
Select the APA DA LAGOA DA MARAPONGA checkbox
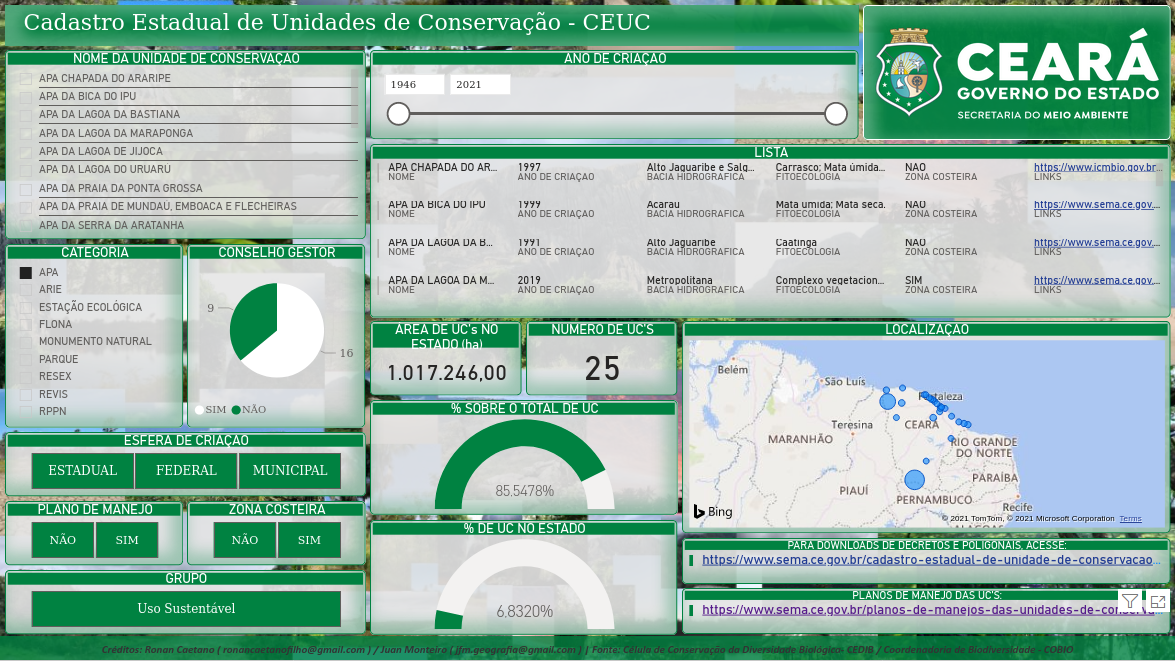pyautogui.click(x=26, y=133)
